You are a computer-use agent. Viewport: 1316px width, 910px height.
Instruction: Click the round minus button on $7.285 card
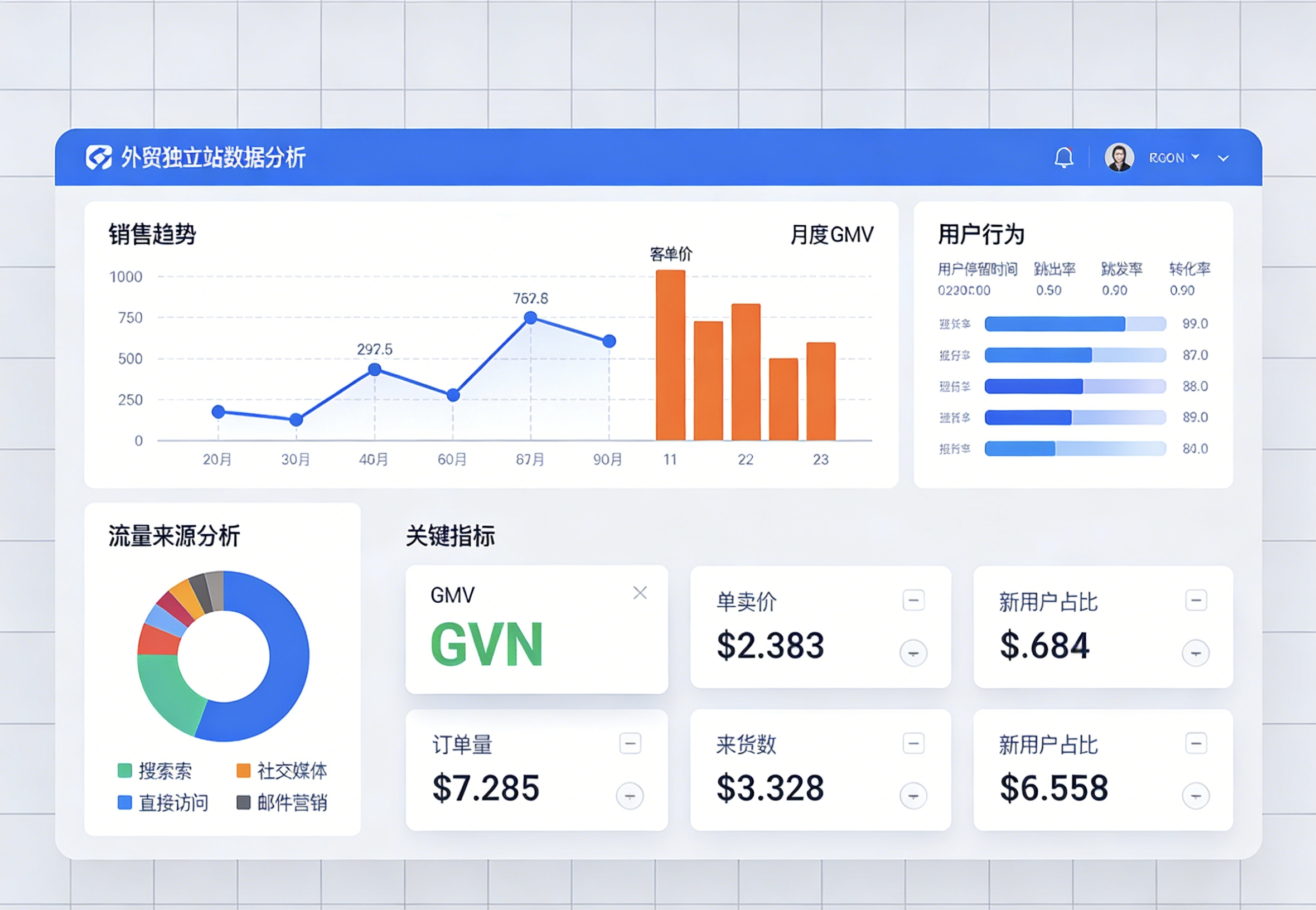pyautogui.click(x=630, y=796)
